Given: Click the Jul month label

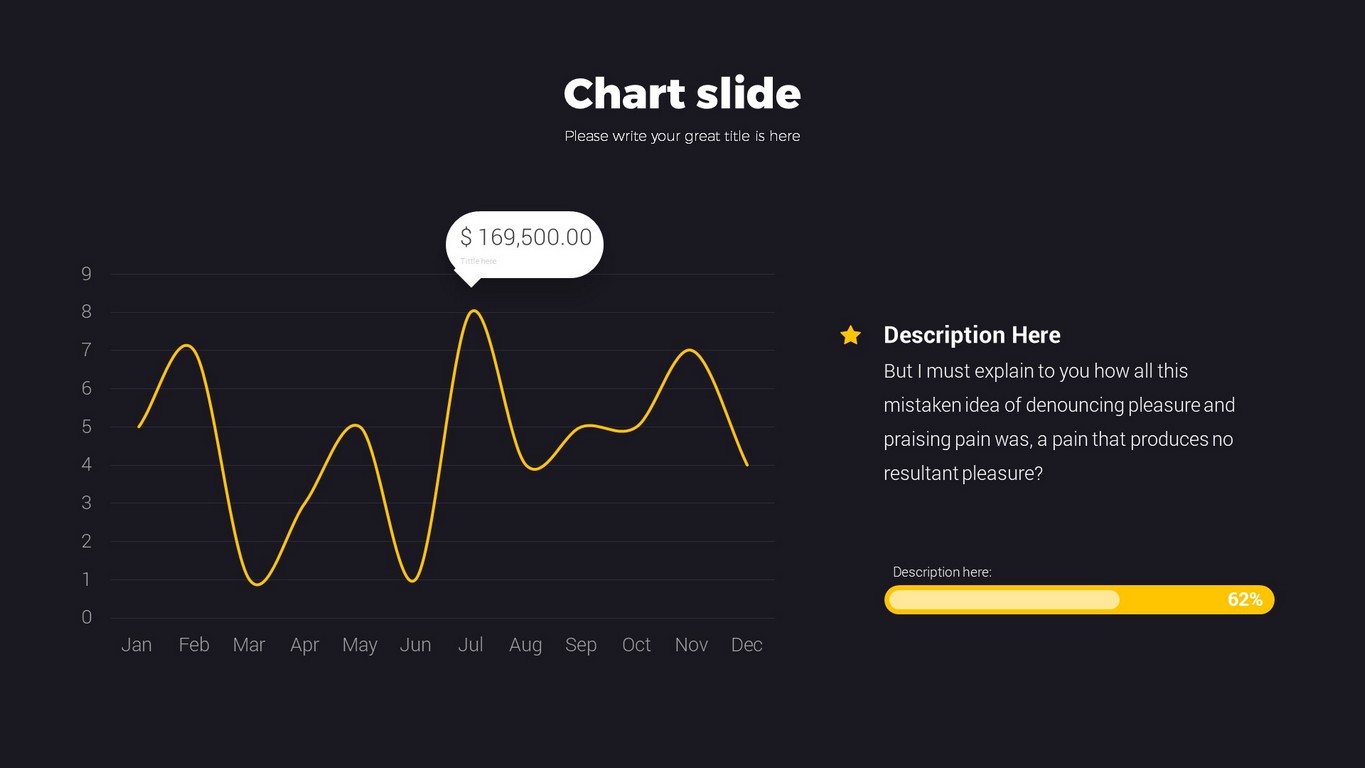Looking at the screenshot, I should point(471,645).
